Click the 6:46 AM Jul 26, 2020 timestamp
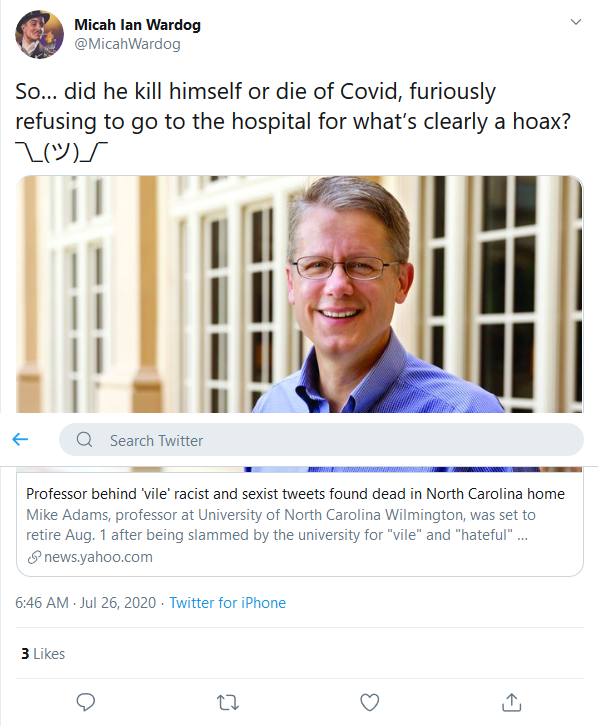 (86, 603)
